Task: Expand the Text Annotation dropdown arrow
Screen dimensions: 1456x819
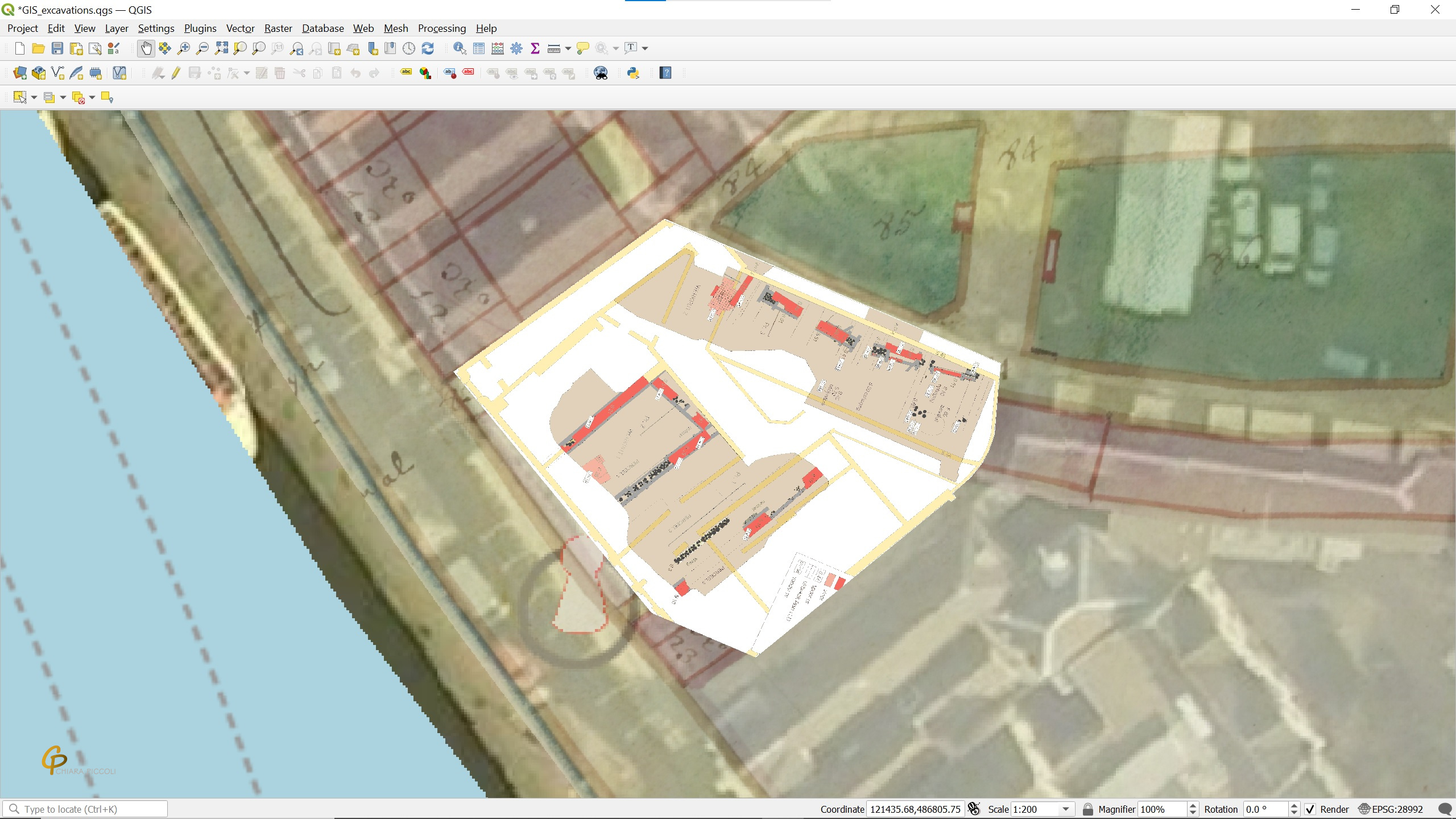Action: [x=645, y=48]
